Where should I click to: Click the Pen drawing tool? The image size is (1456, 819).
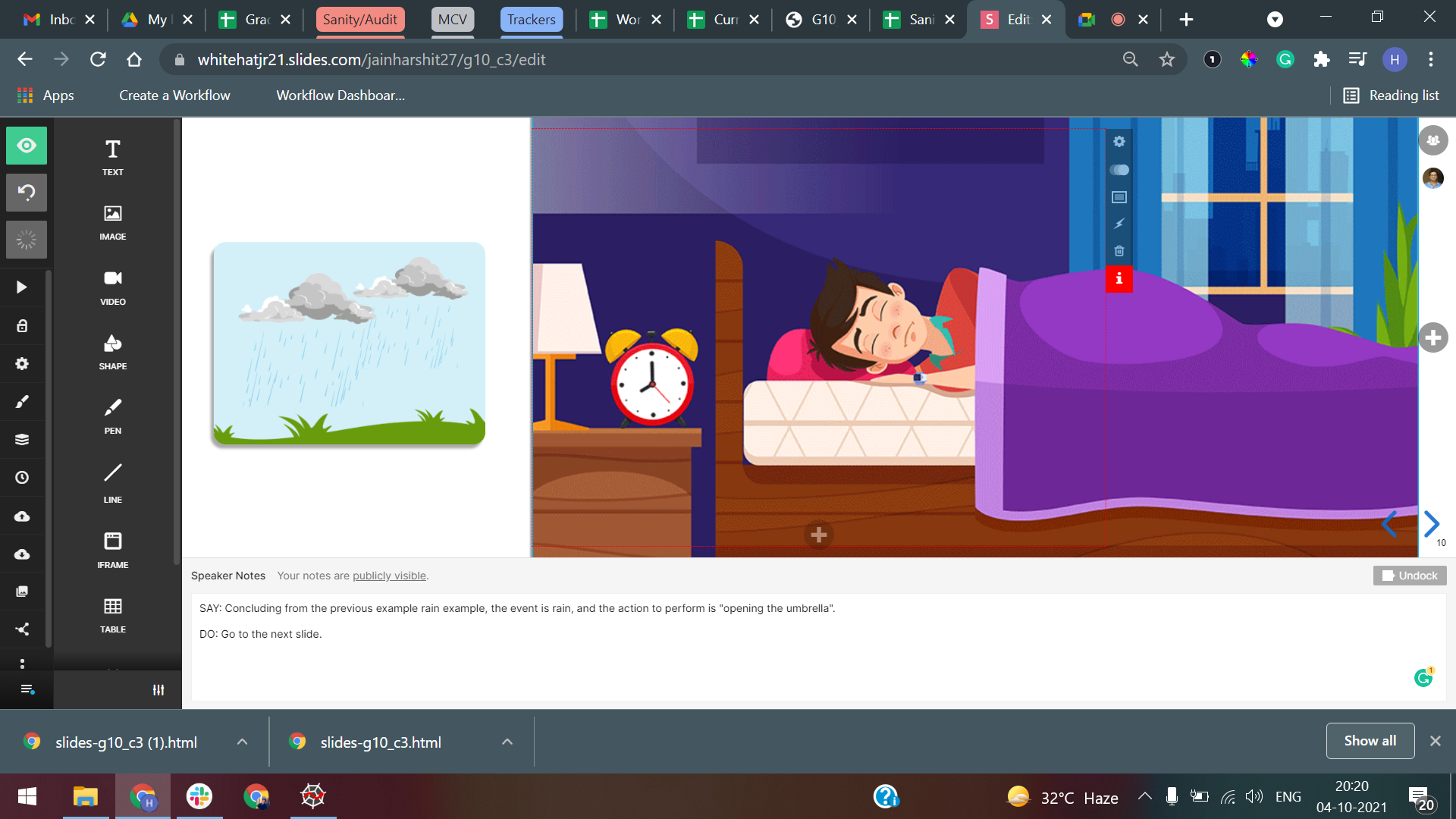point(112,416)
